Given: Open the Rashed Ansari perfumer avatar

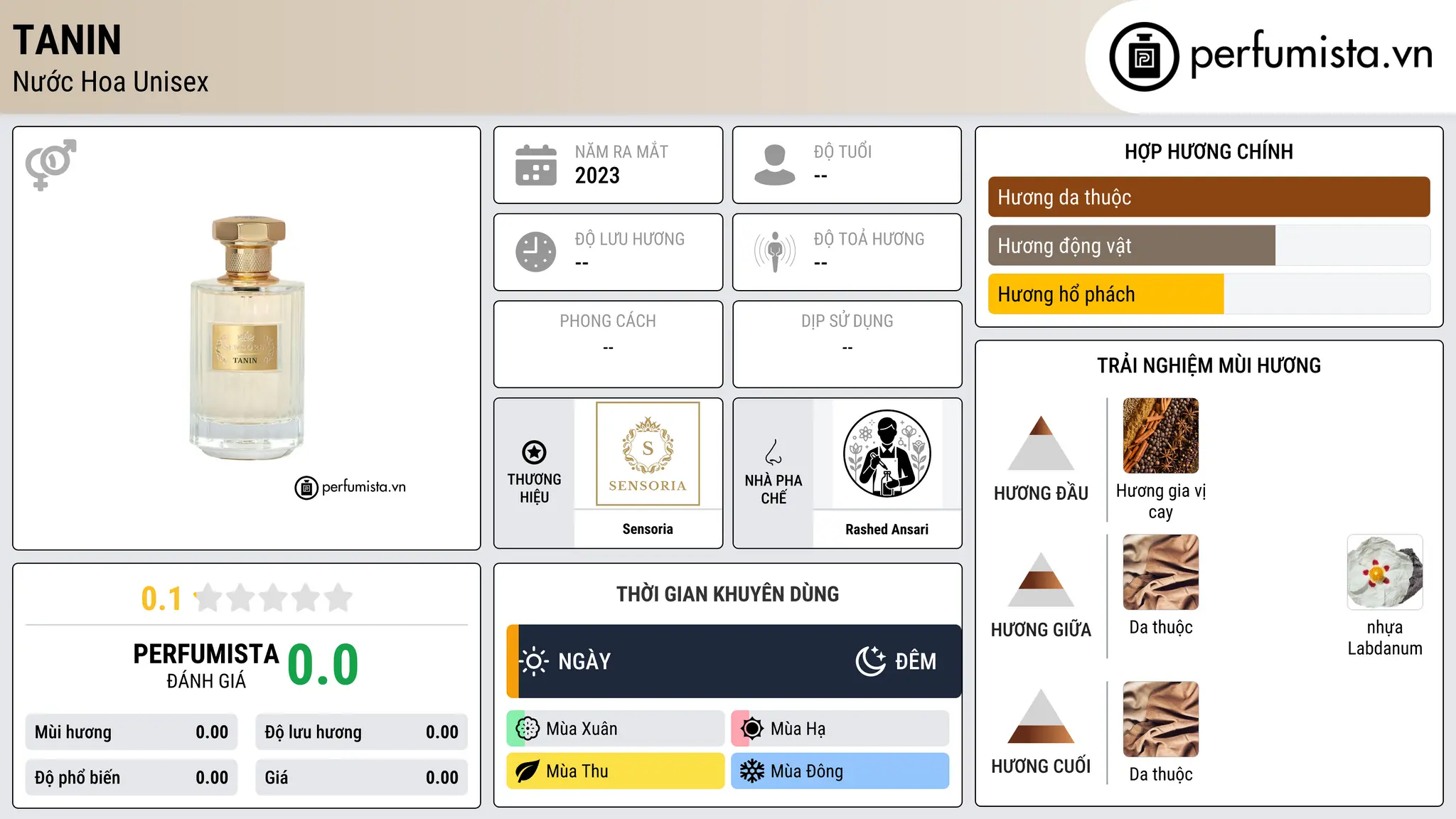Looking at the screenshot, I should tap(887, 454).
